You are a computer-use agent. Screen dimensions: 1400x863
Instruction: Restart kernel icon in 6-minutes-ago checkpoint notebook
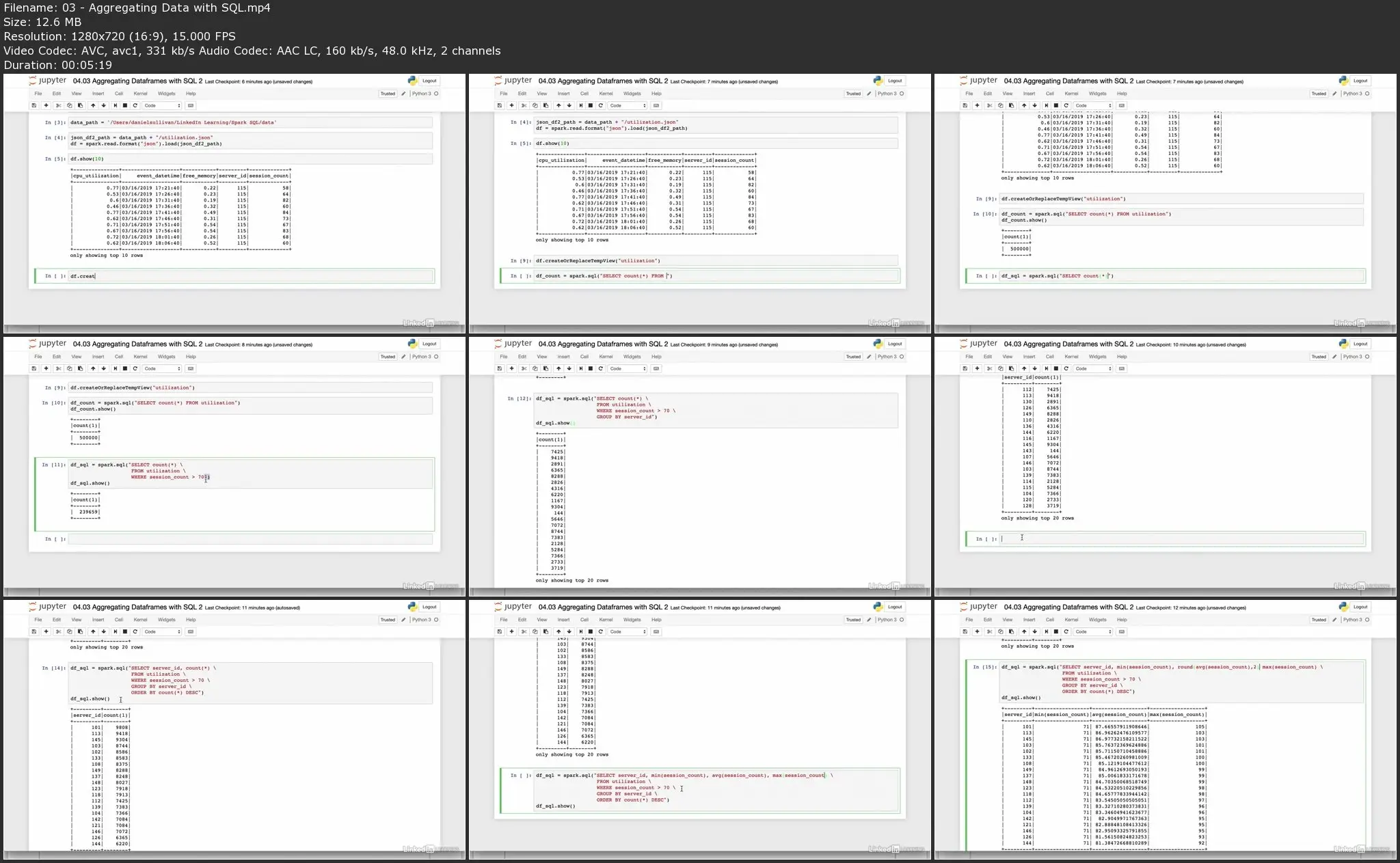point(135,105)
